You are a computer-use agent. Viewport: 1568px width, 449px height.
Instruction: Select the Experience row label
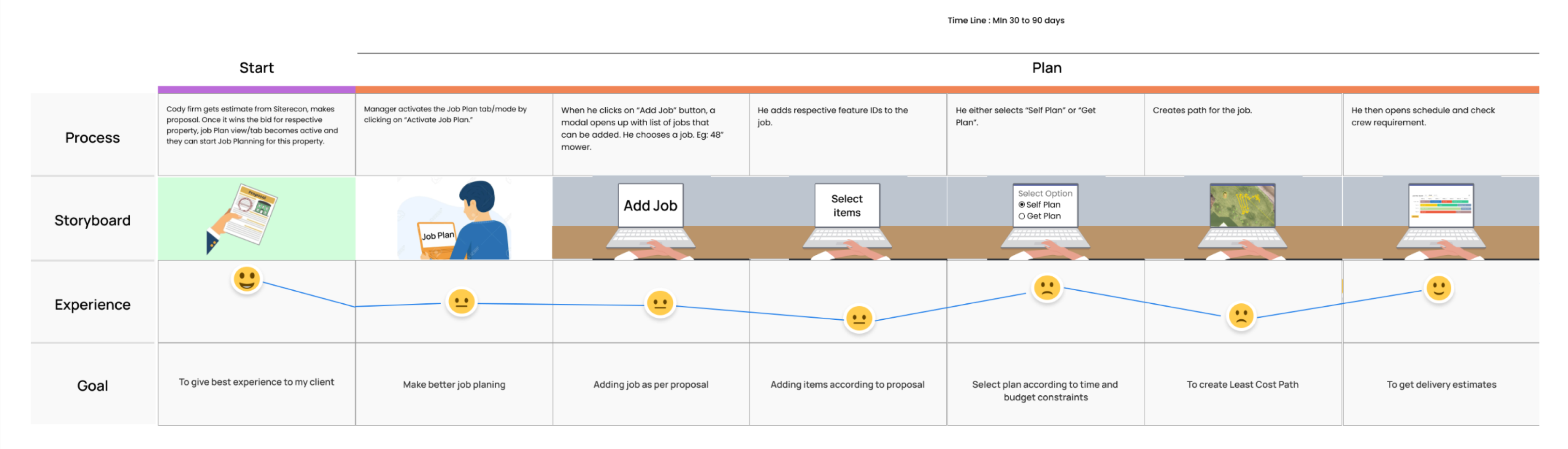[92, 304]
